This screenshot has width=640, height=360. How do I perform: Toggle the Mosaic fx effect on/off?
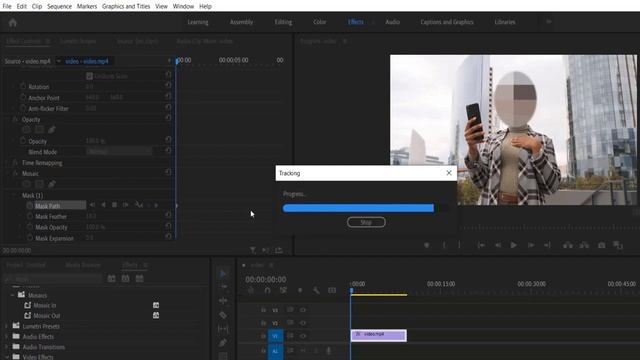pos(15,173)
